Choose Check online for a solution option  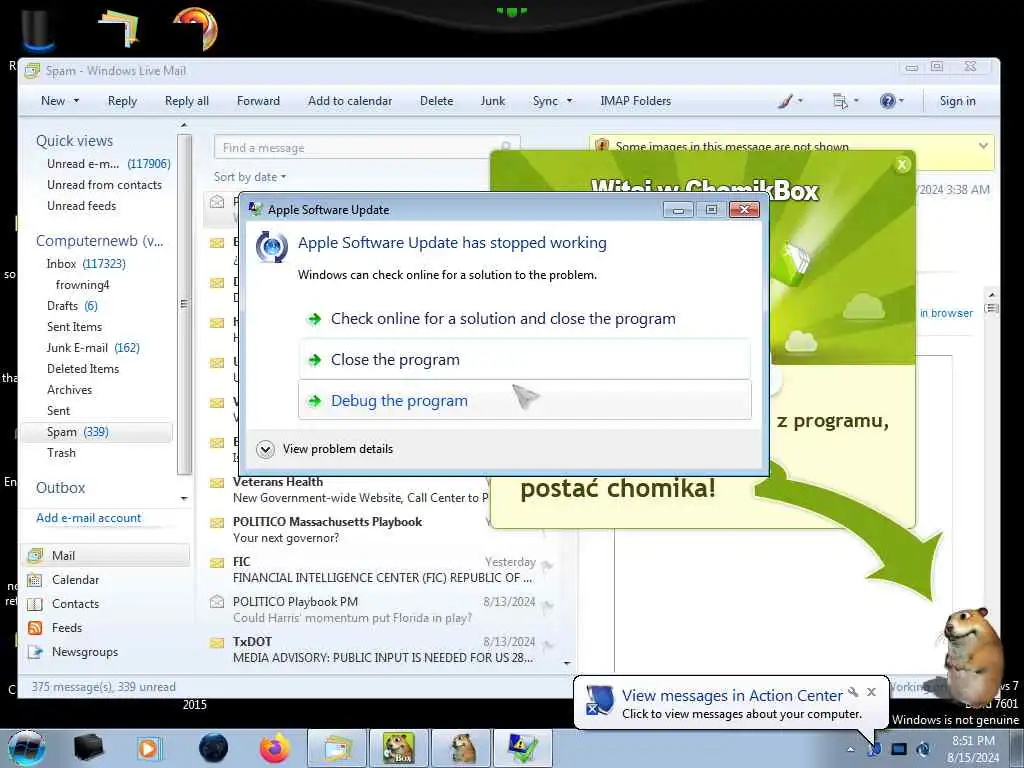point(524,319)
